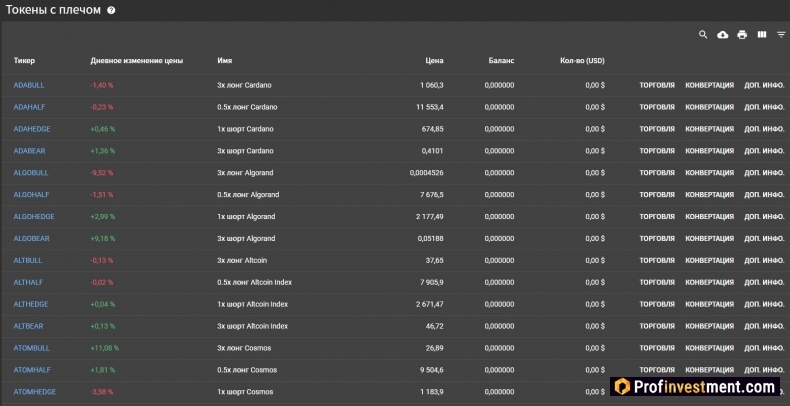This screenshot has width=790, height=406.
Task: Select the 3x шорт Altcoin Index cell
Action: [252, 326]
